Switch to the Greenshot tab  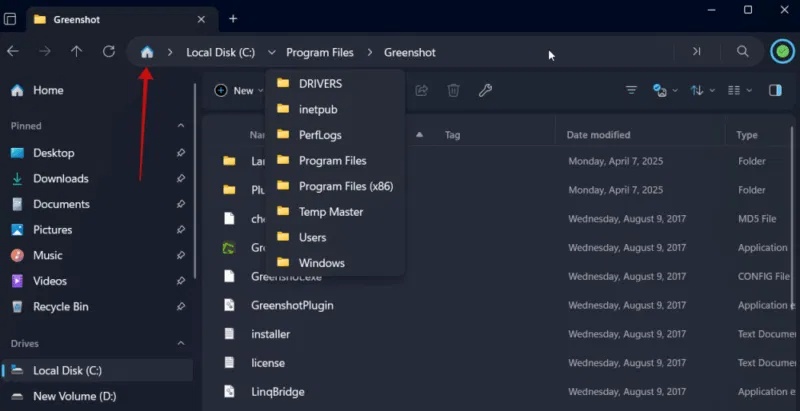point(122,19)
